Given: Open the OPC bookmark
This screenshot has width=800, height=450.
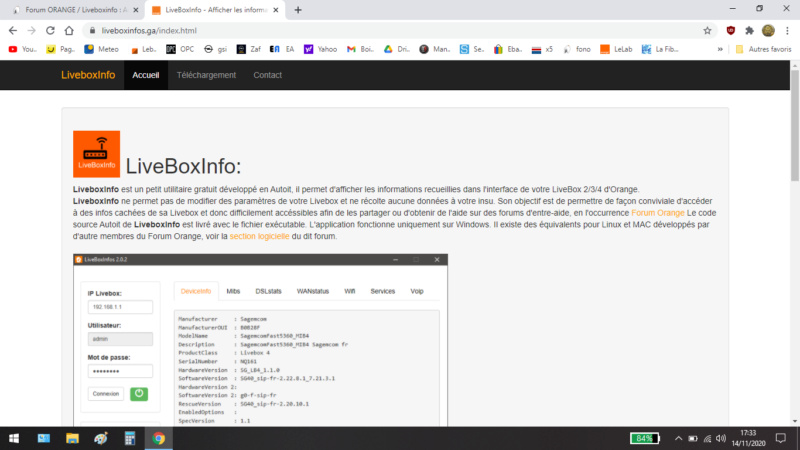Looking at the screenshot, I should 180,49.
